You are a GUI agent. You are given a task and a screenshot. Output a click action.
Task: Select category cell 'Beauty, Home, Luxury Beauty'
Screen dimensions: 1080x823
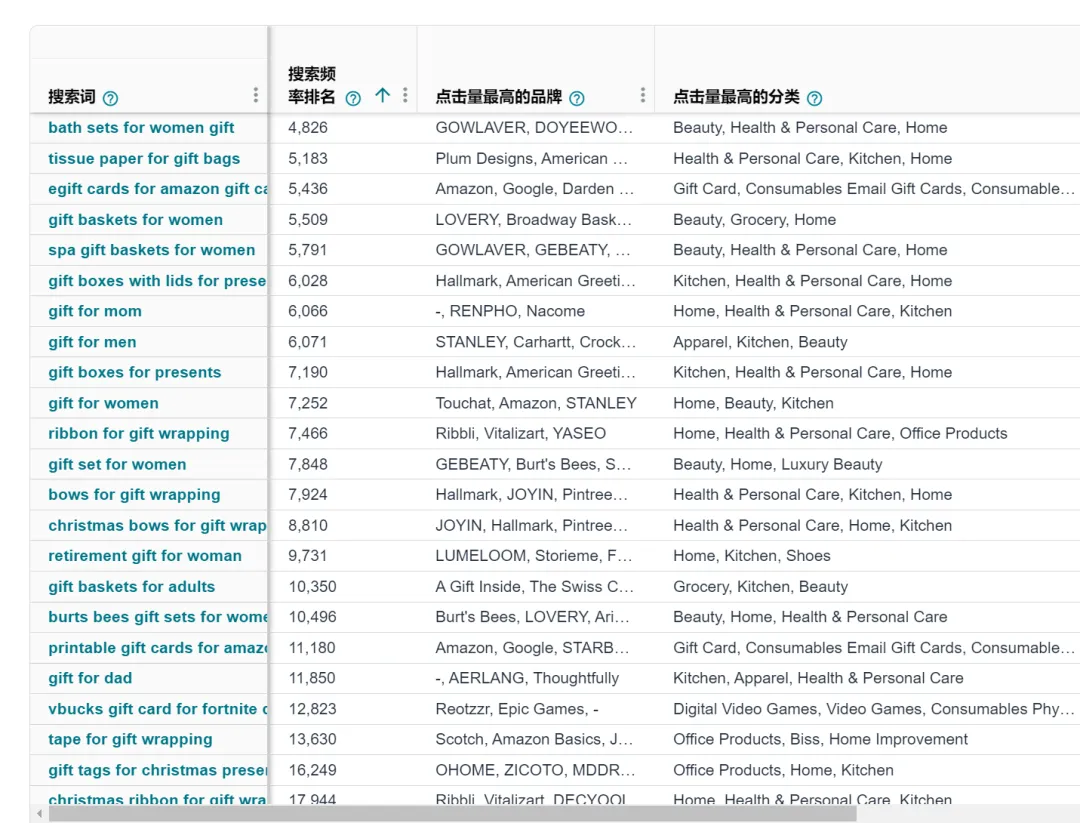[778, 465]
